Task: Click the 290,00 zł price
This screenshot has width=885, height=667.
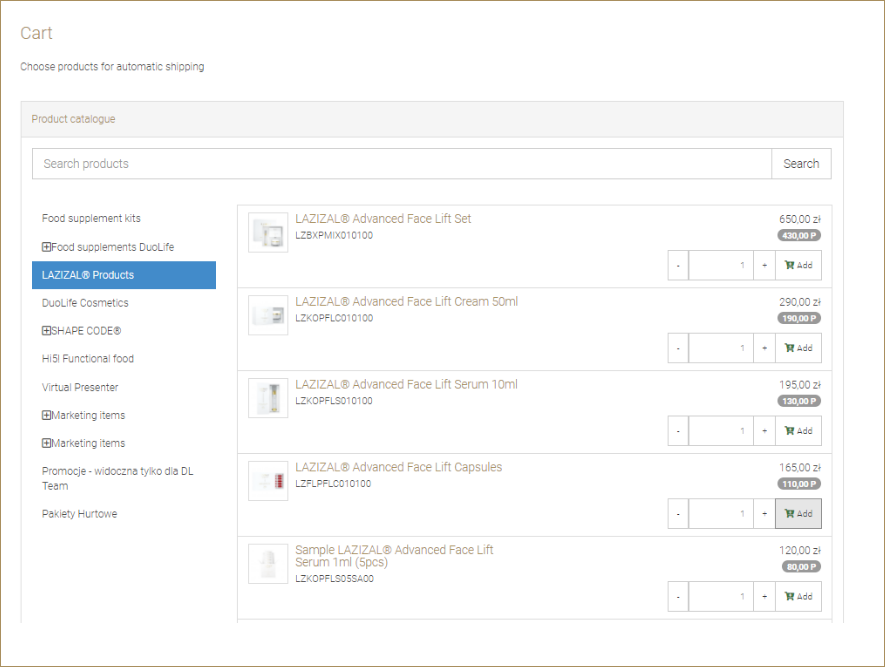Action: pos(800,302)
